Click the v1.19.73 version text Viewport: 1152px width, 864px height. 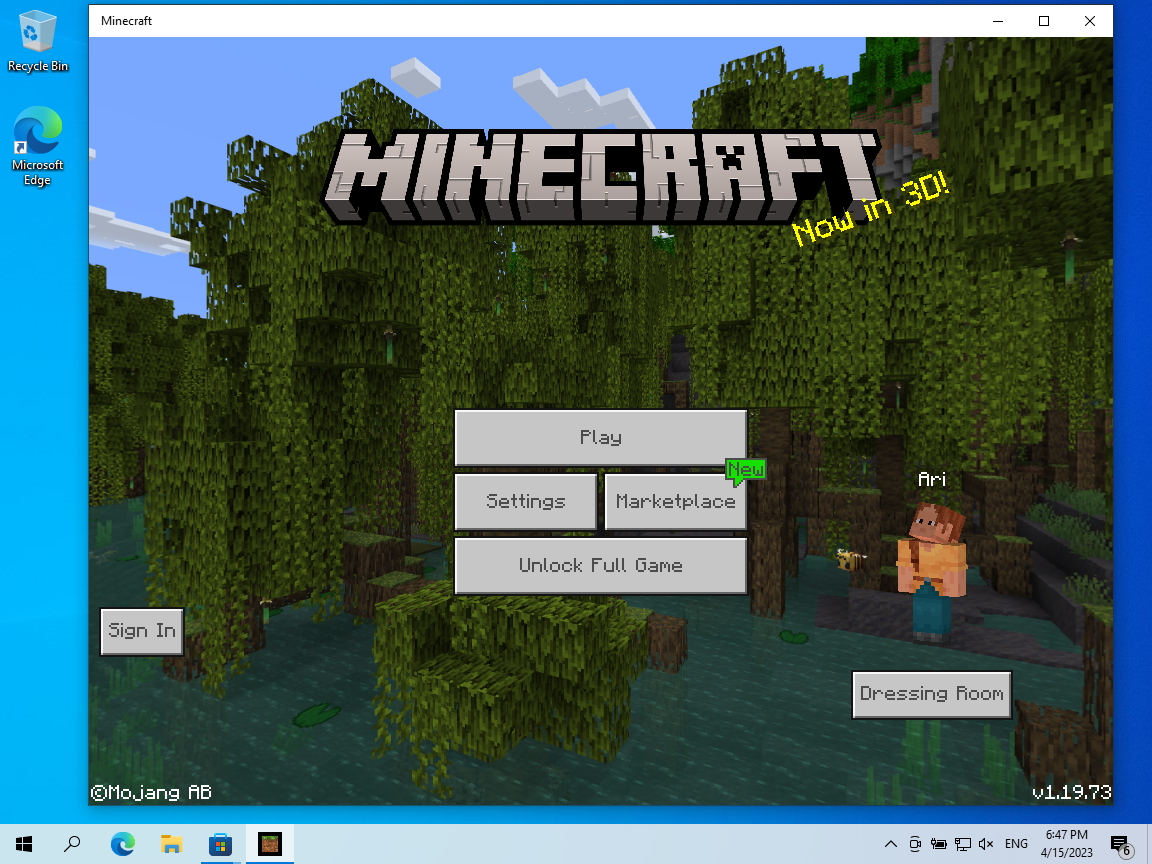(1071, 792)
